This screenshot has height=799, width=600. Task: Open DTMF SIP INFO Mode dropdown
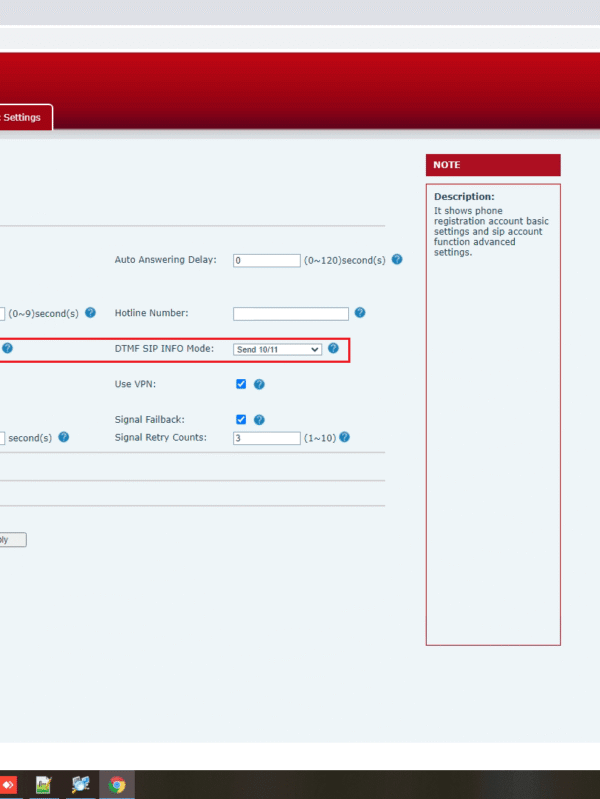(x=277, y=350)
